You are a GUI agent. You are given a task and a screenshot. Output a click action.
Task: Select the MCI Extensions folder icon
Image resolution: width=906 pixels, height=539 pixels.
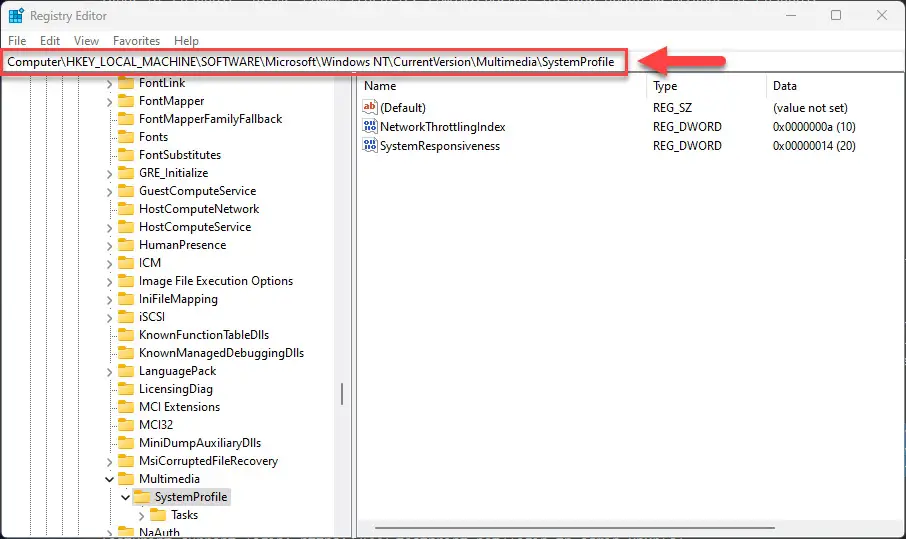point(126,407)
